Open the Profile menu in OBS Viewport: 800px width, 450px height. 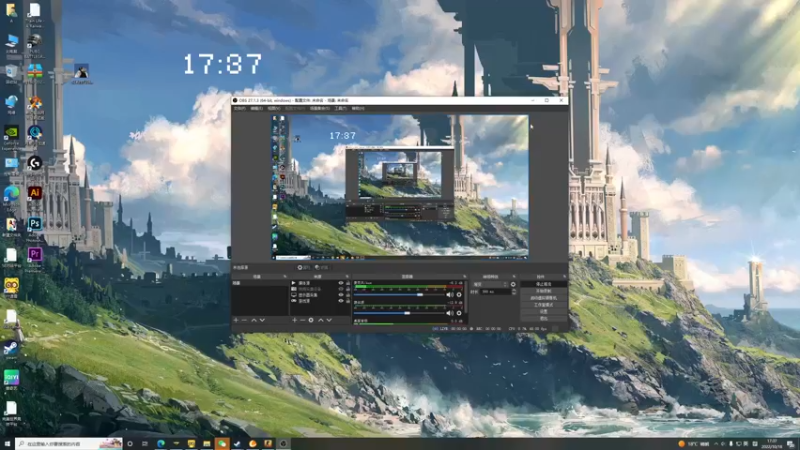pyautogui.click(x=295, y=108)
